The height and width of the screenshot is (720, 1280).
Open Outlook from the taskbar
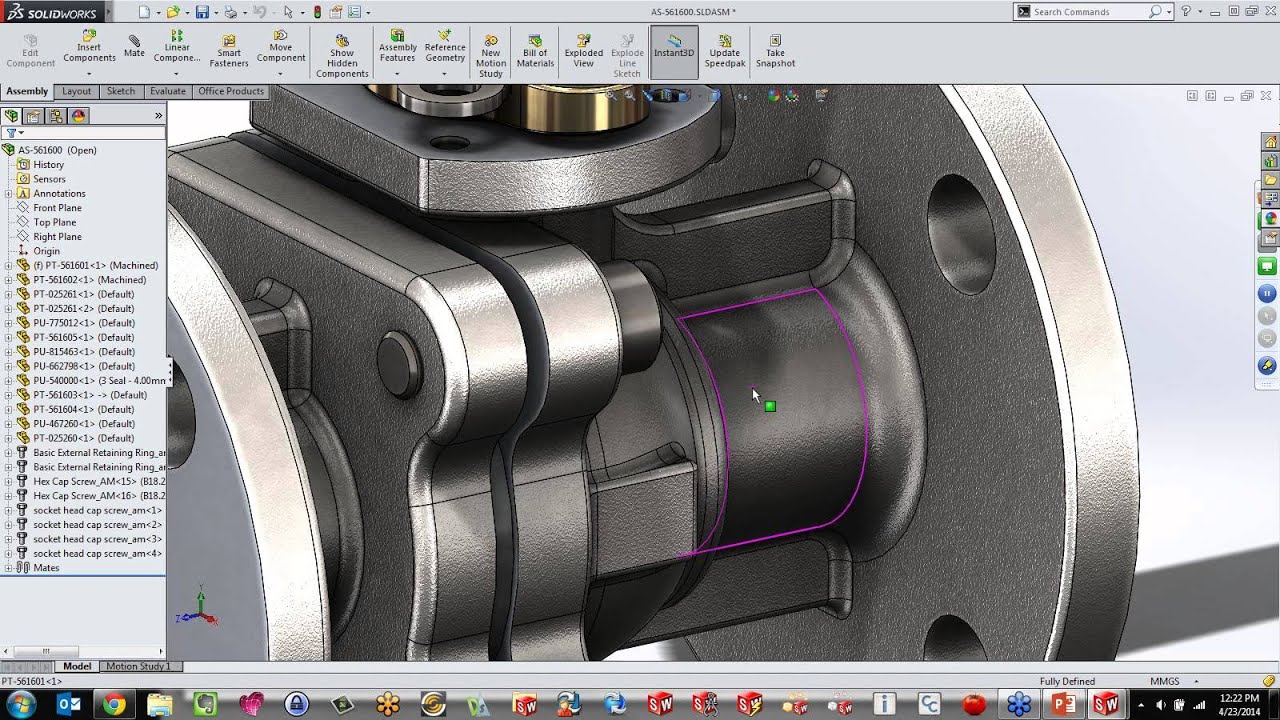pos(69,705)
